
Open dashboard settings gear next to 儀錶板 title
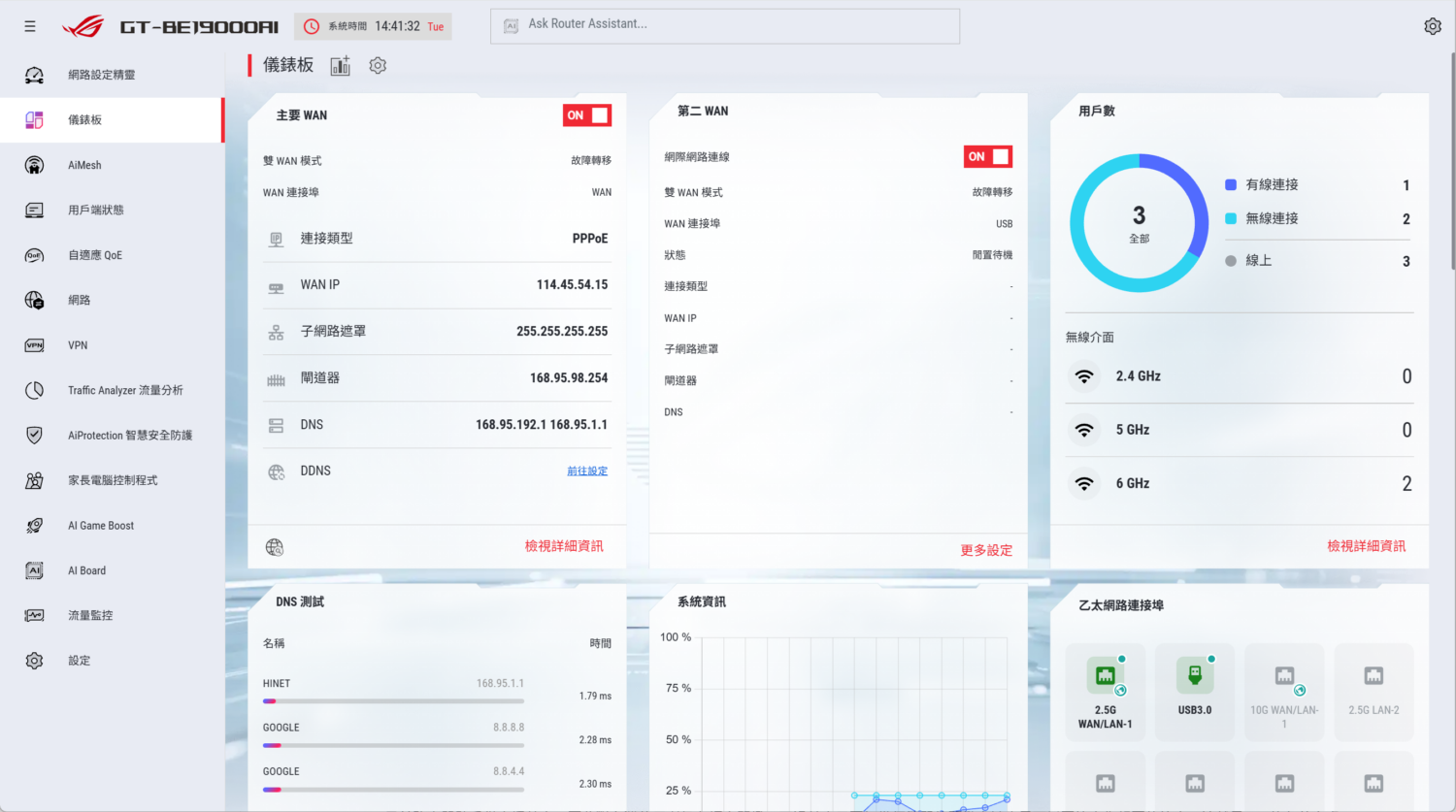tap(378, 65)
